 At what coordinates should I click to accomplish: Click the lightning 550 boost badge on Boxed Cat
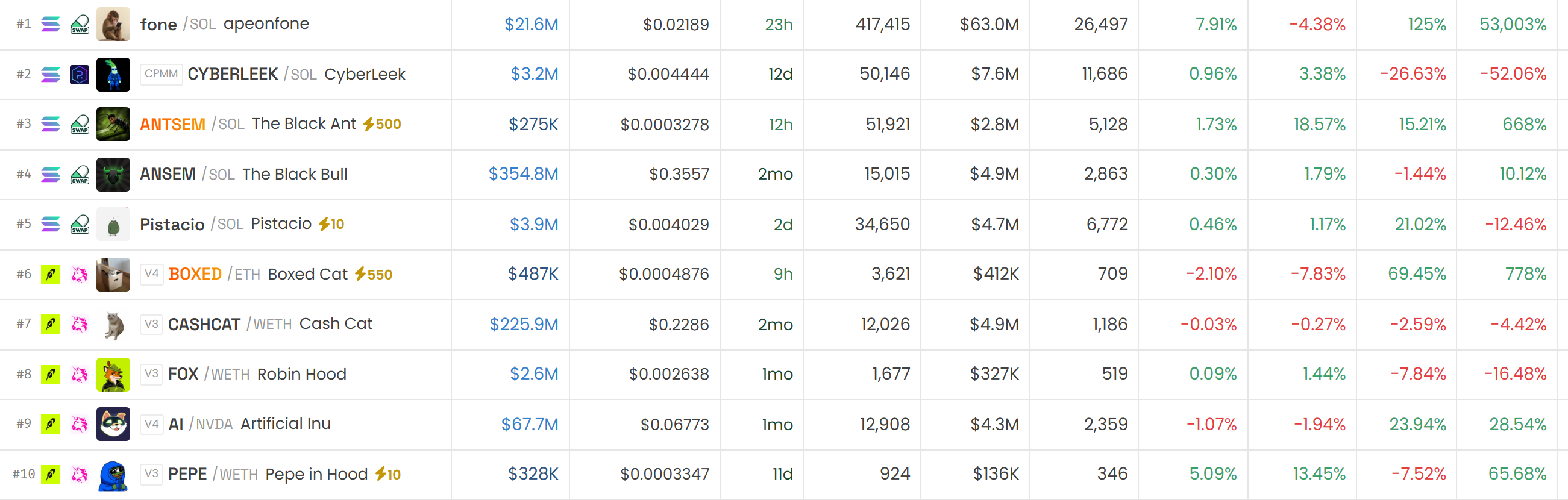[x=374, y=274]
